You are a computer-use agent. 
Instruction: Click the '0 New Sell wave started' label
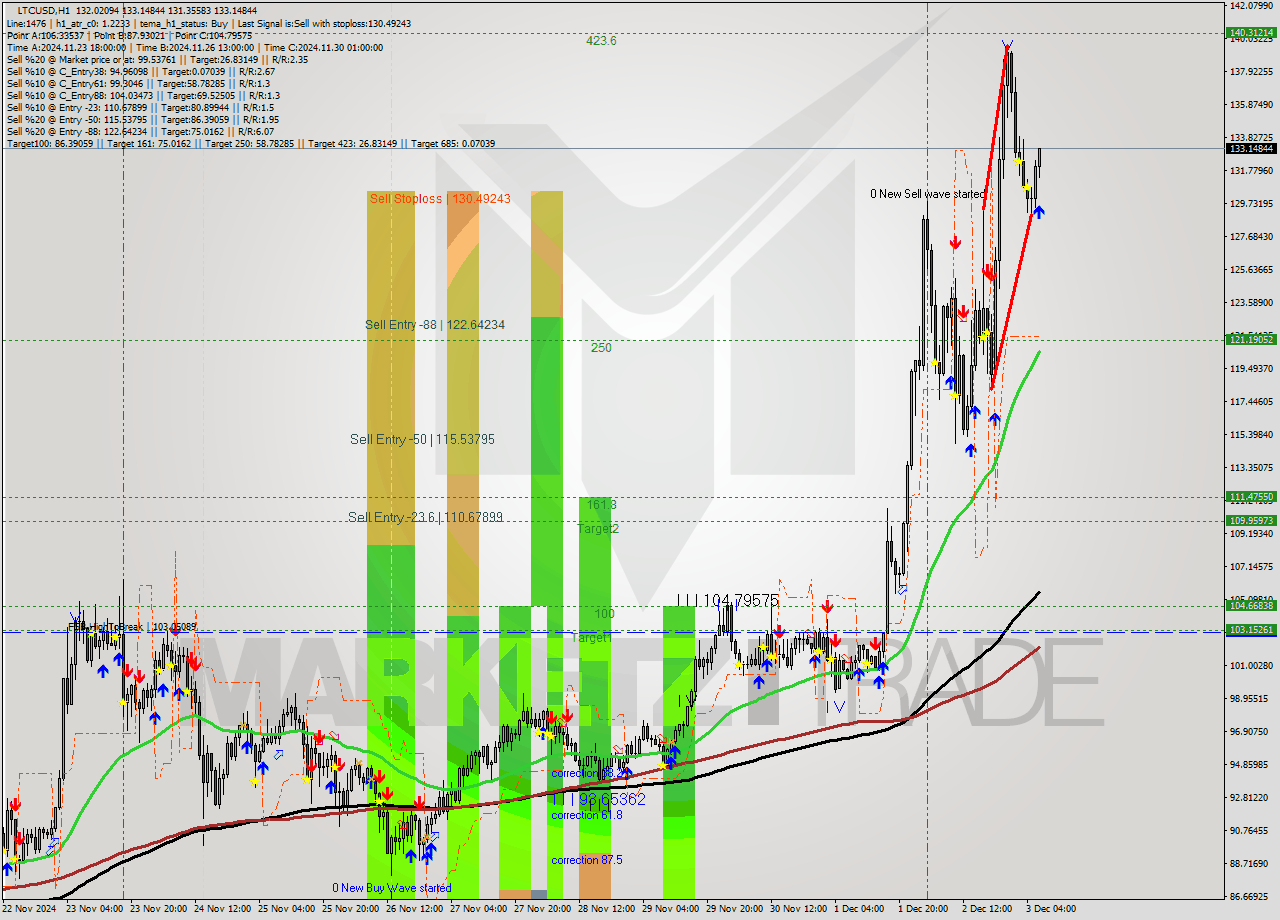pos(928,194)
